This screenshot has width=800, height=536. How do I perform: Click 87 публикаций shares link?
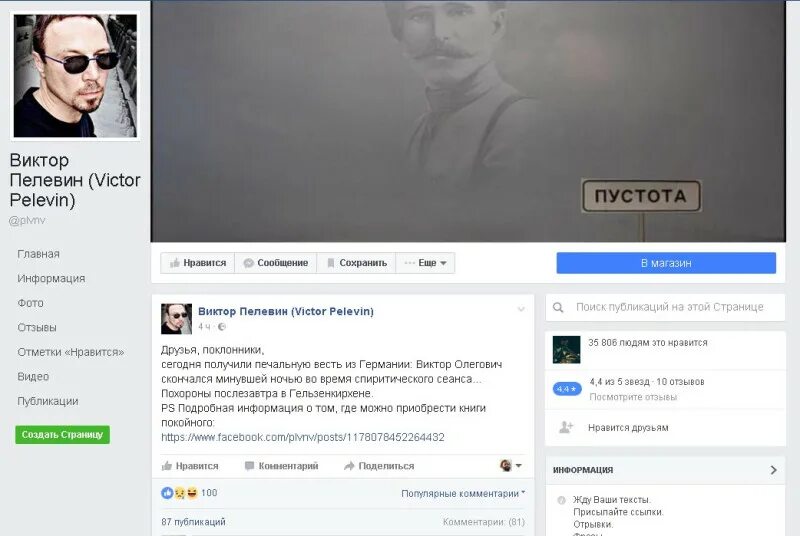pyautogui.click(x=193, y=522)
